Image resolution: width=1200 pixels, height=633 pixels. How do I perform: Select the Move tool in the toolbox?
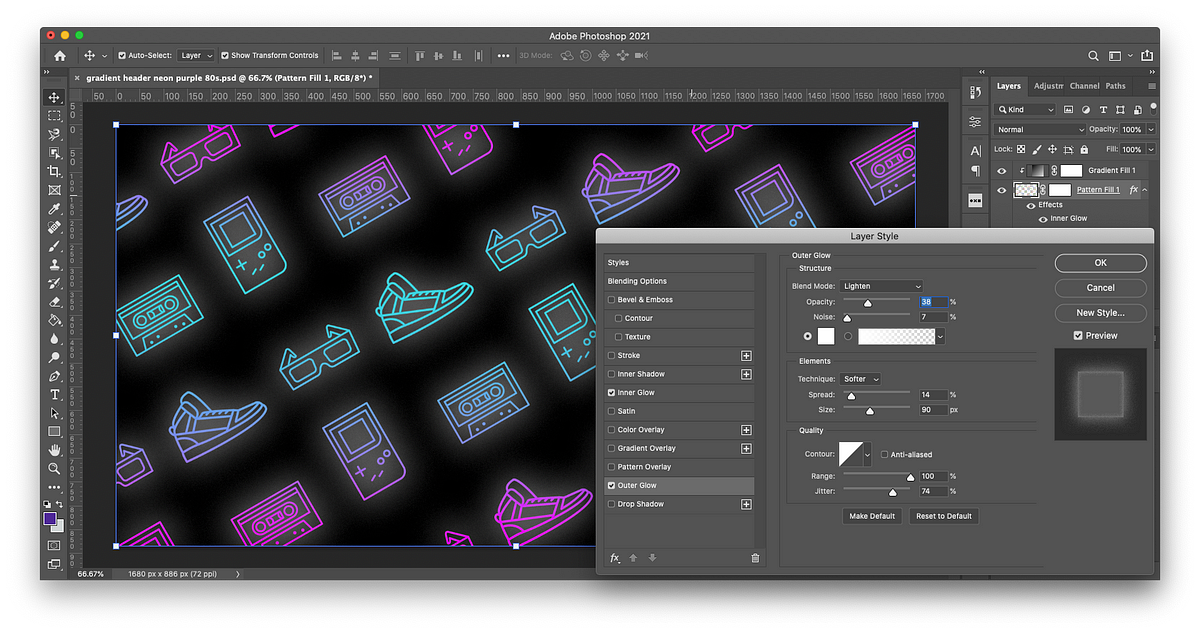point(54,98)
